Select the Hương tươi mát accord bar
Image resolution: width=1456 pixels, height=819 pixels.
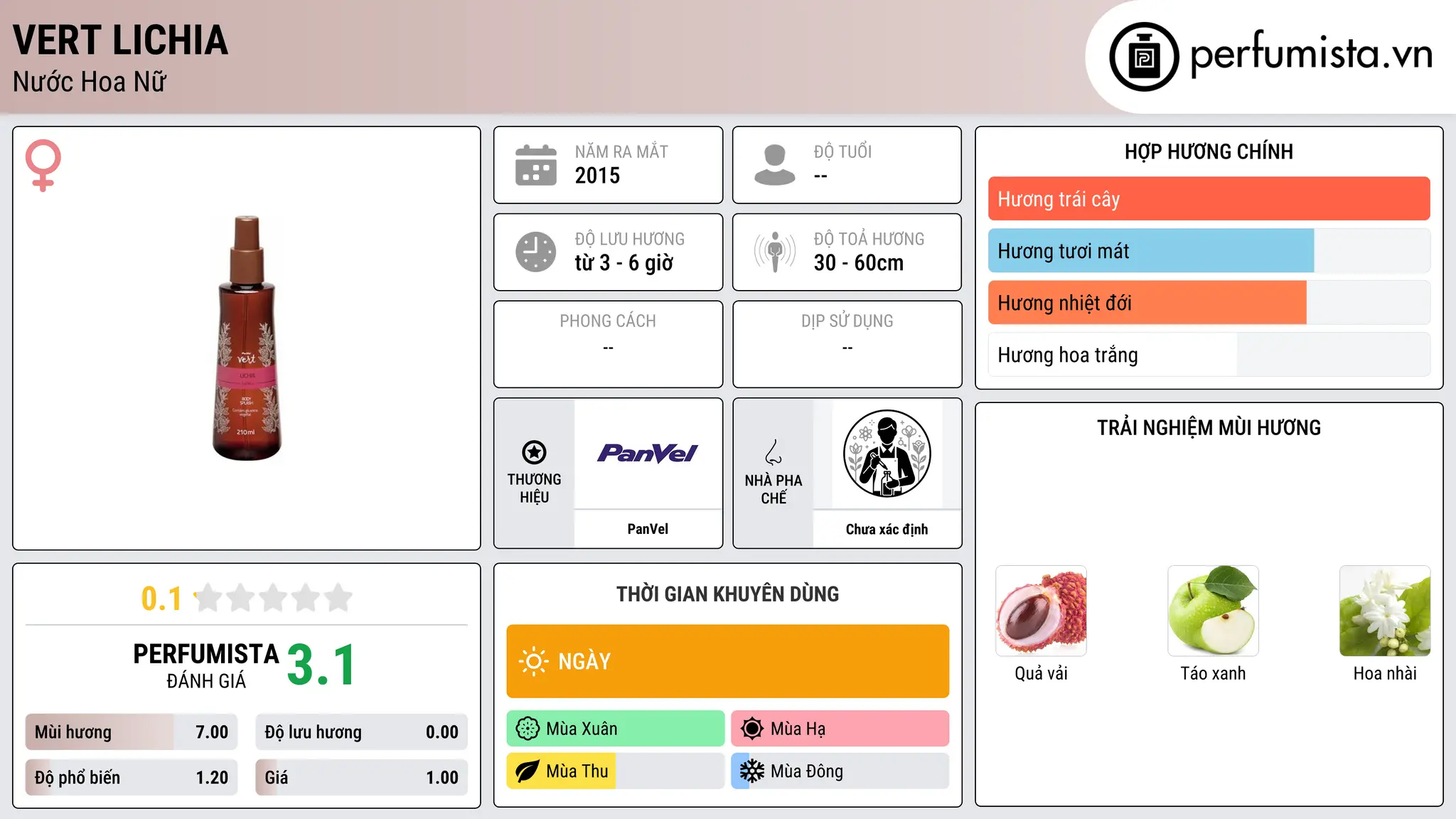coord(1209,251)
